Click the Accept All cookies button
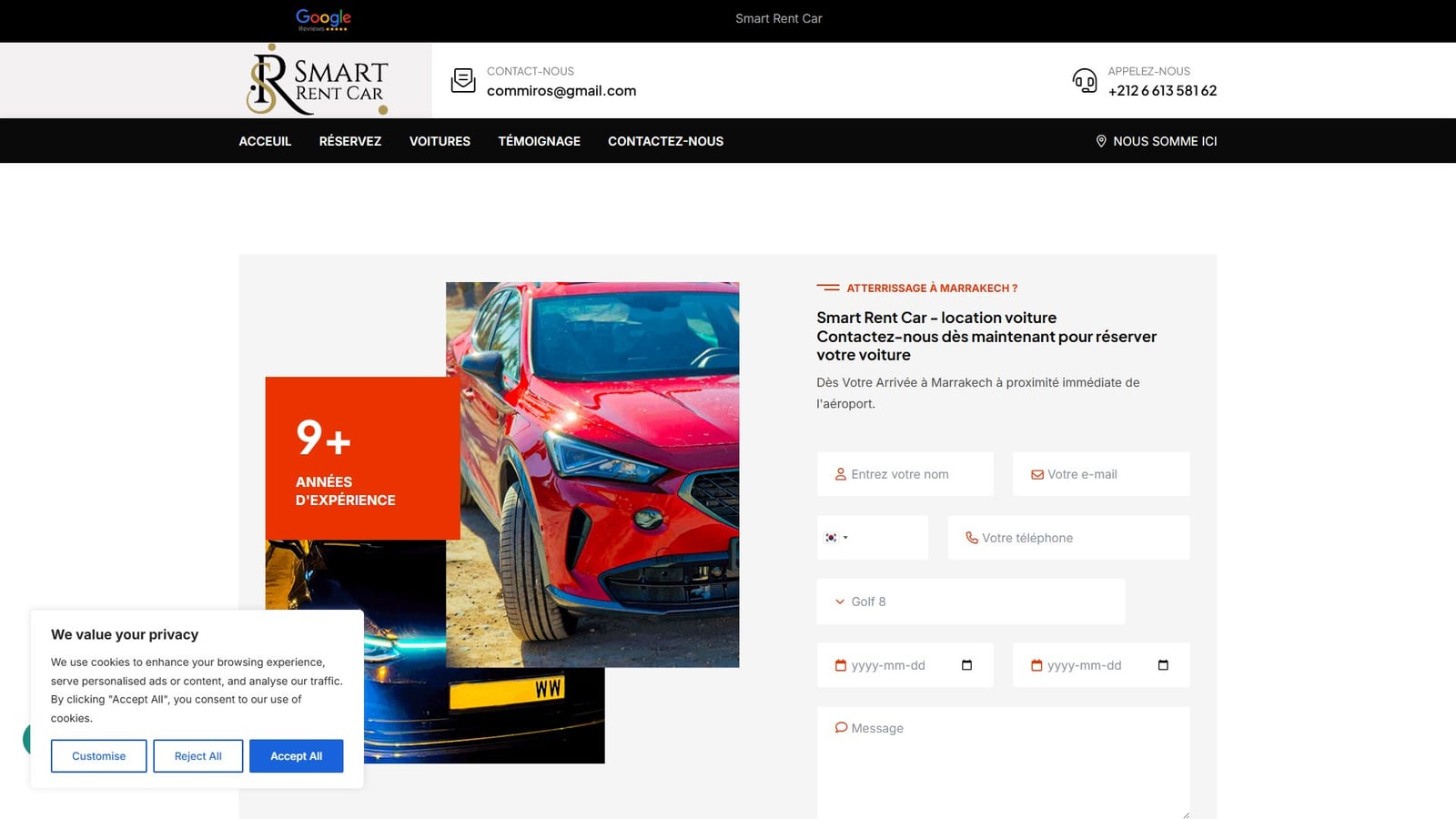Image resolution: width=1456 pixels, height=819 pixels. pos(297,756)
